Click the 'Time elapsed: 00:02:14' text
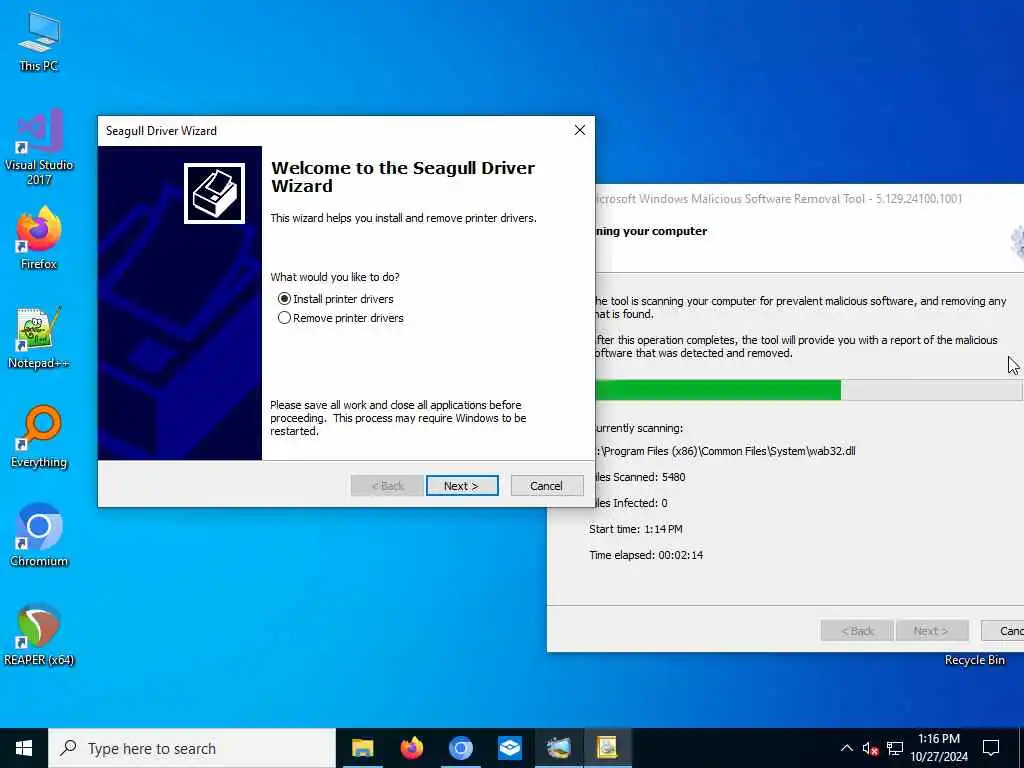The image size is (1024, 768). [x=646, y=555]
